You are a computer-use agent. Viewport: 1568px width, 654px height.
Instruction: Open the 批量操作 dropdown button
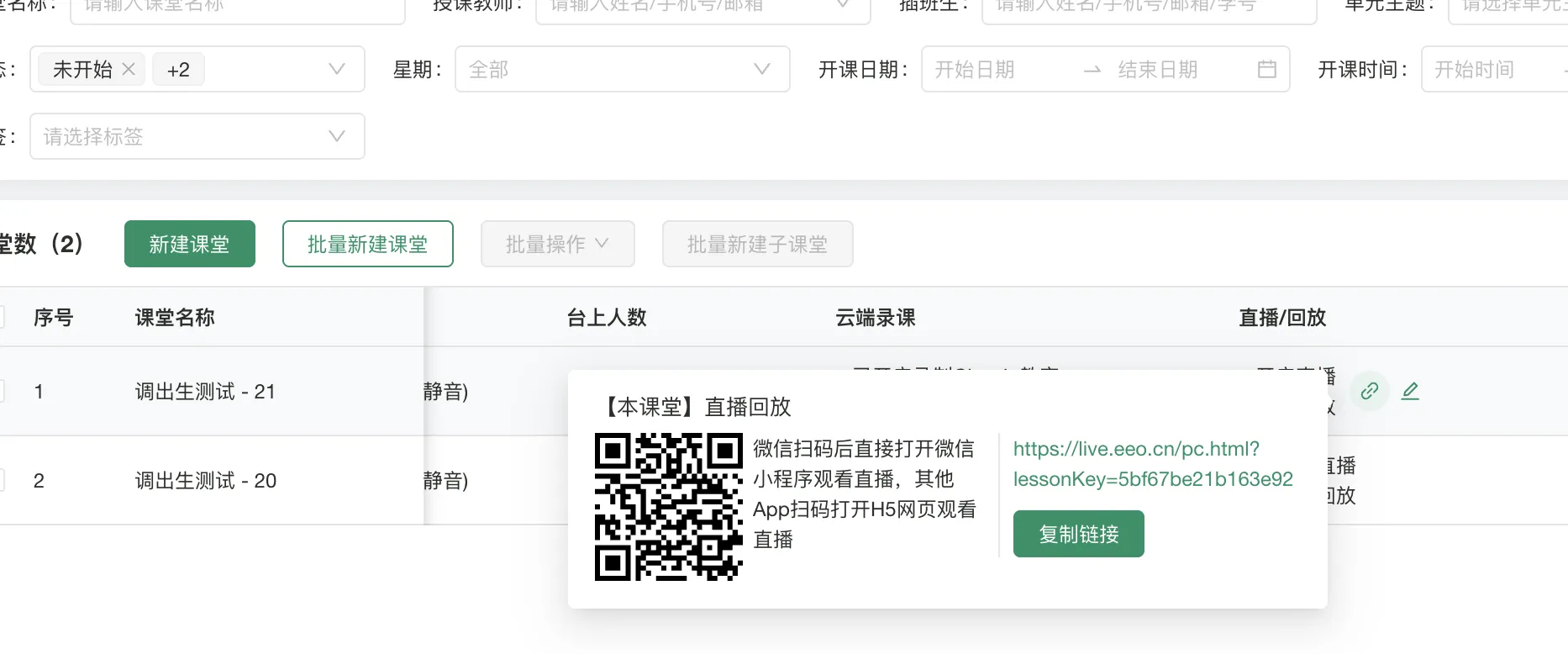pos(558,244)
